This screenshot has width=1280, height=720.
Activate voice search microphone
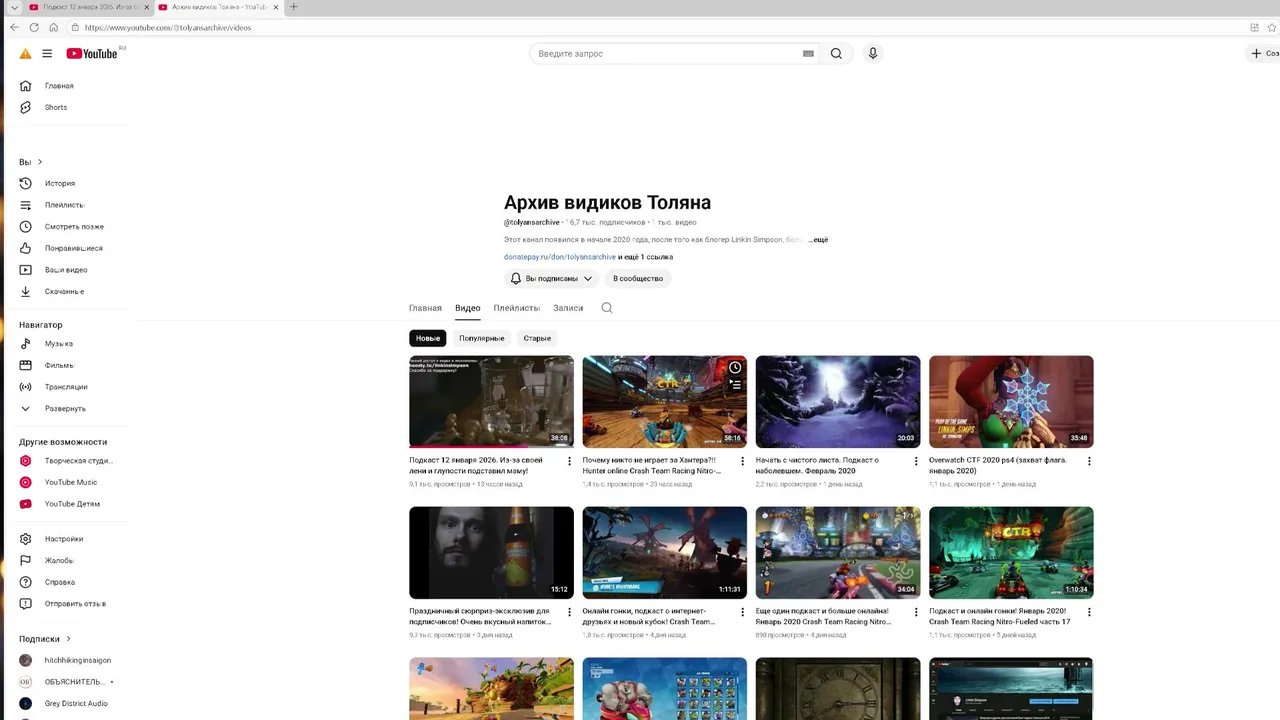click(873, 53)
